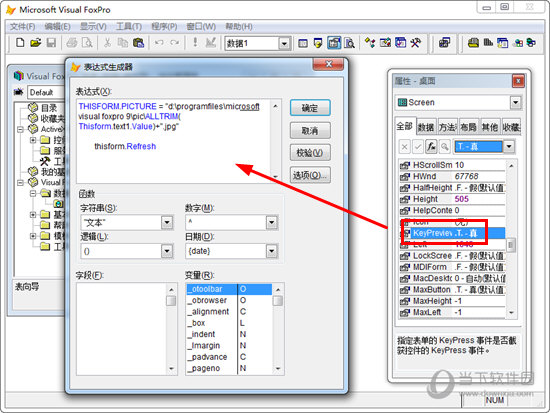Viewport: 550px width, 413px height.
Task: Open the 窗口(W) menu
Action: pyautogui.click(x=201, y=27)
